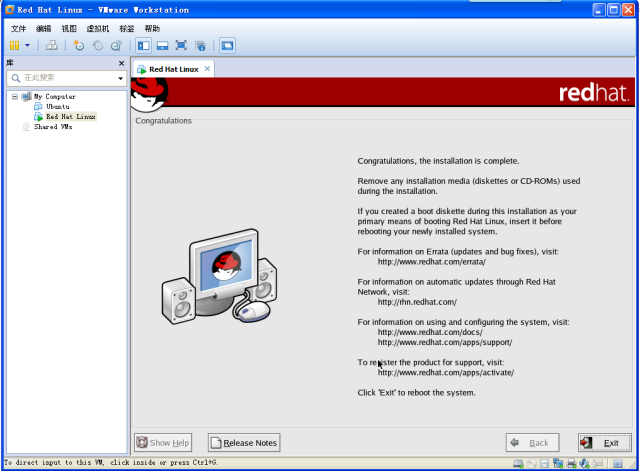Click the Congratulations panel heading

click(163, 121)
